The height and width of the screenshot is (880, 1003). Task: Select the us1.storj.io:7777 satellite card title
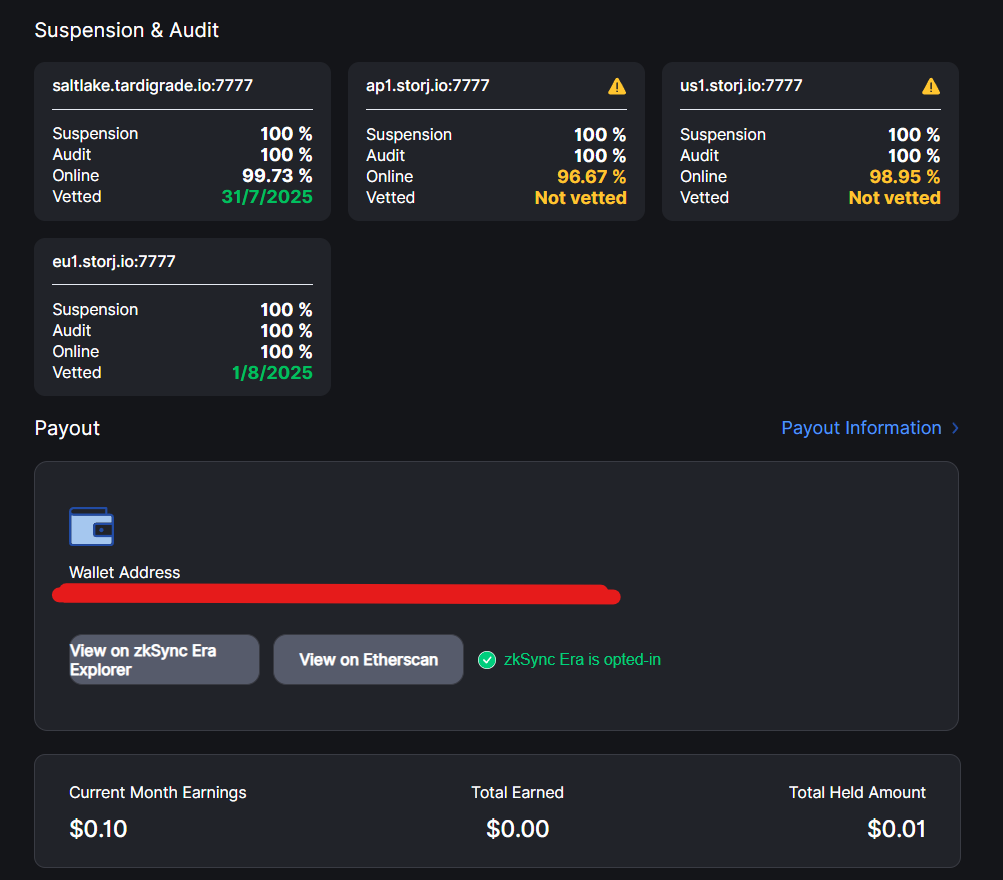tap(741, 85)
